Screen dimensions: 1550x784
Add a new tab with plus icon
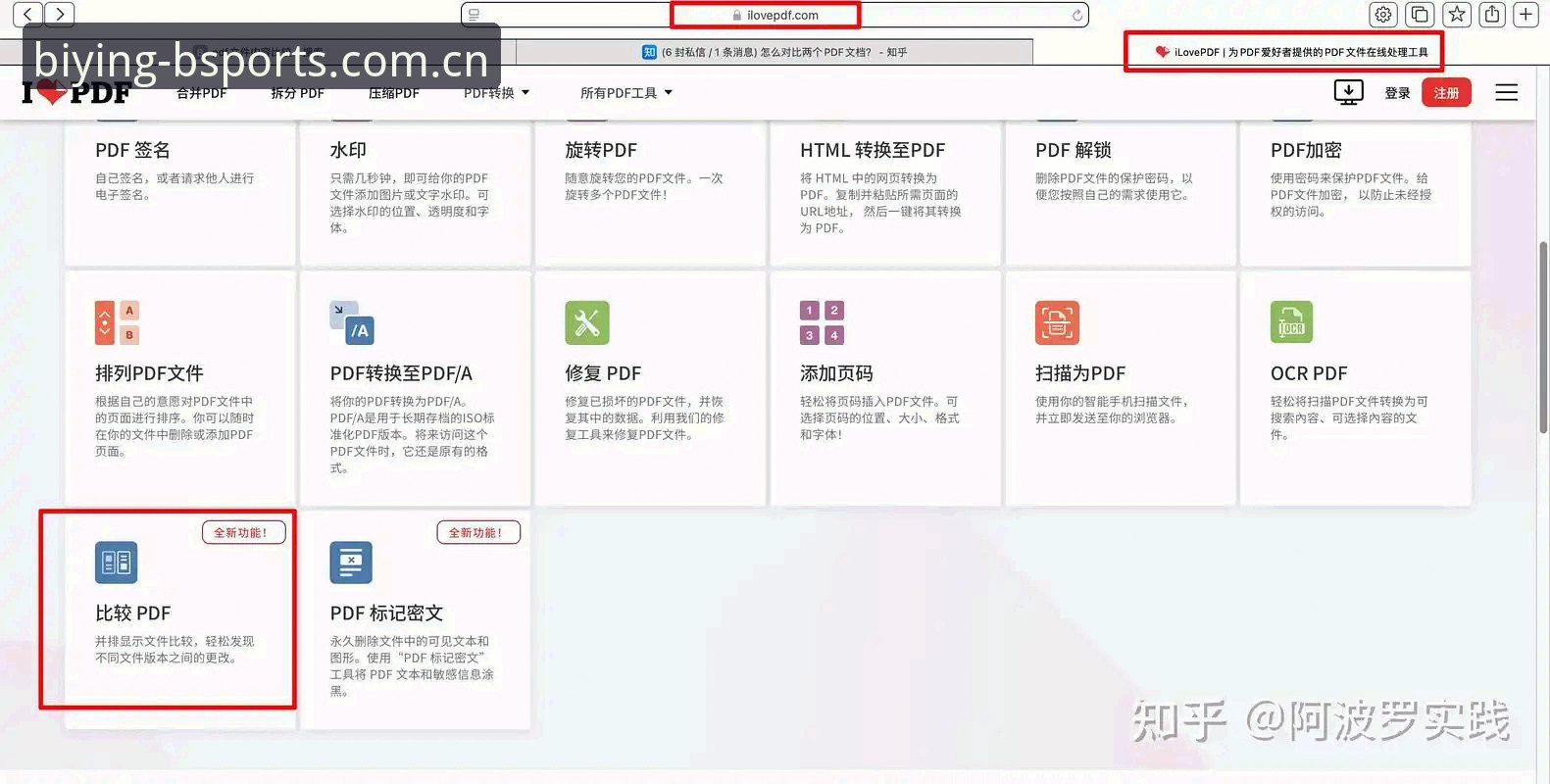point(1526,14)
